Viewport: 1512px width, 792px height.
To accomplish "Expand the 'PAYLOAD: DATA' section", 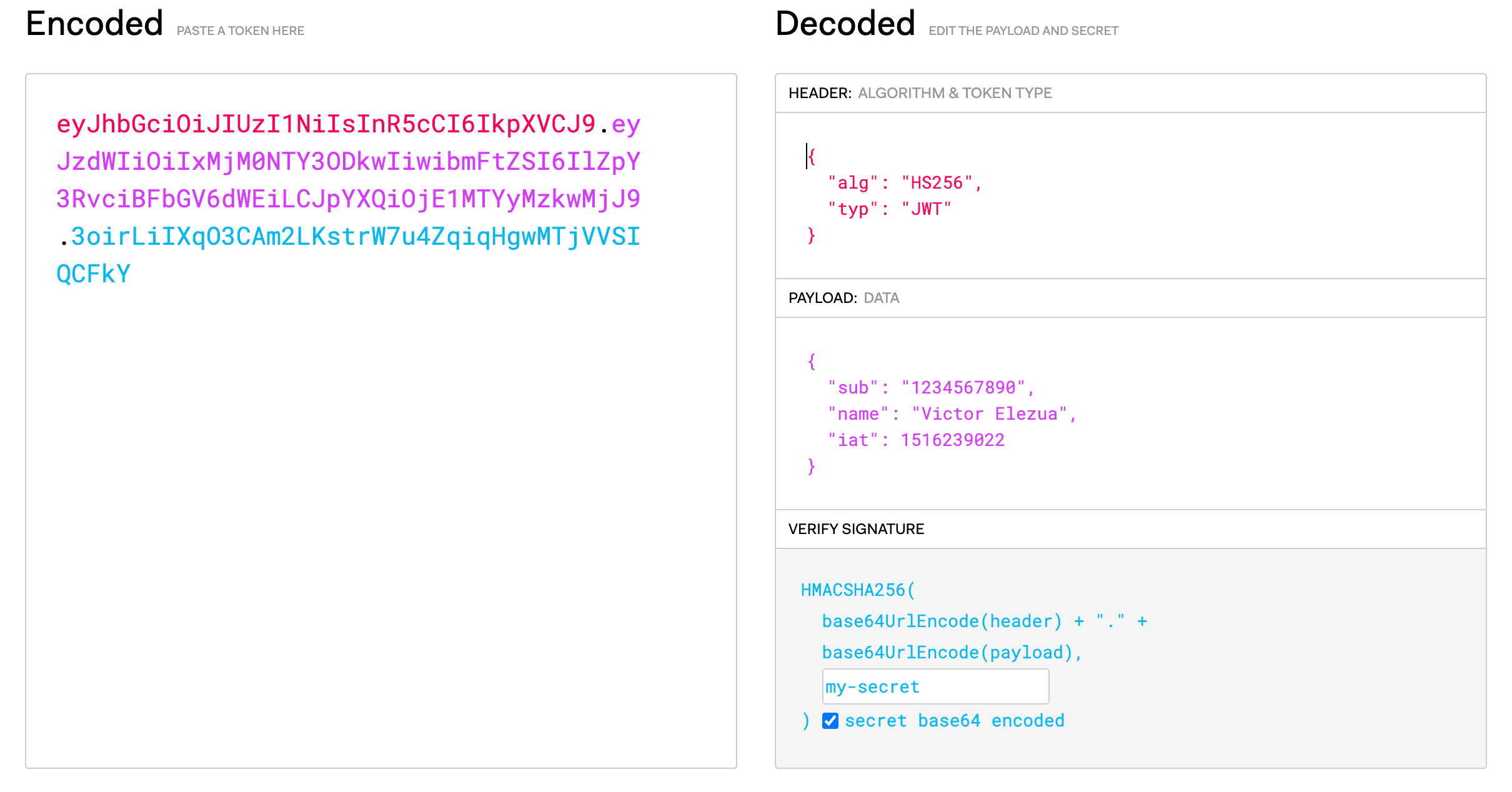I will tap(843, 298).
